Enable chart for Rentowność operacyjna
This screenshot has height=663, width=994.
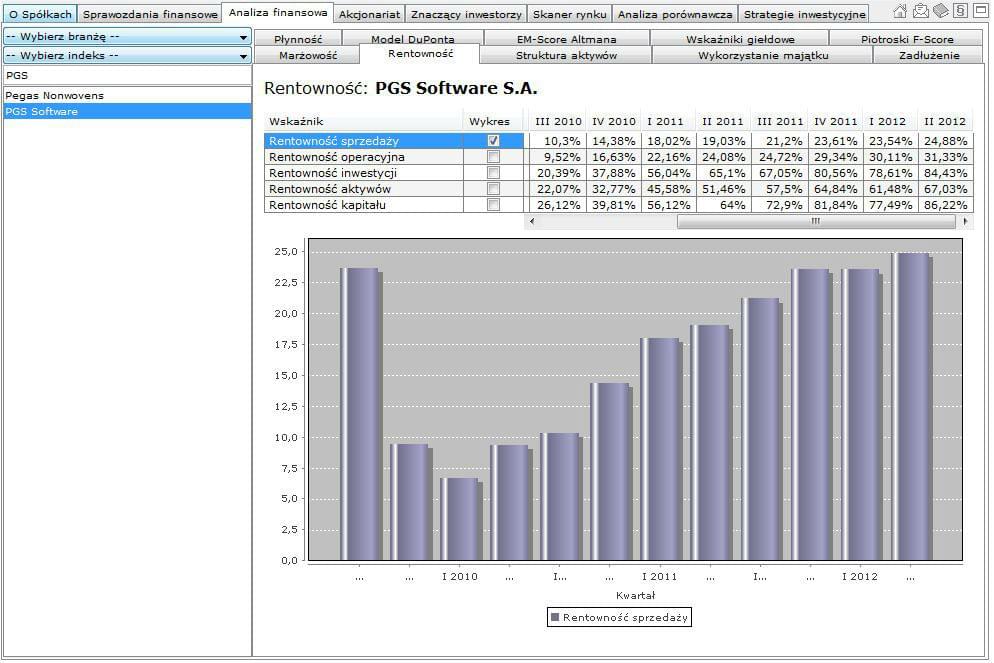coord(493,157)
